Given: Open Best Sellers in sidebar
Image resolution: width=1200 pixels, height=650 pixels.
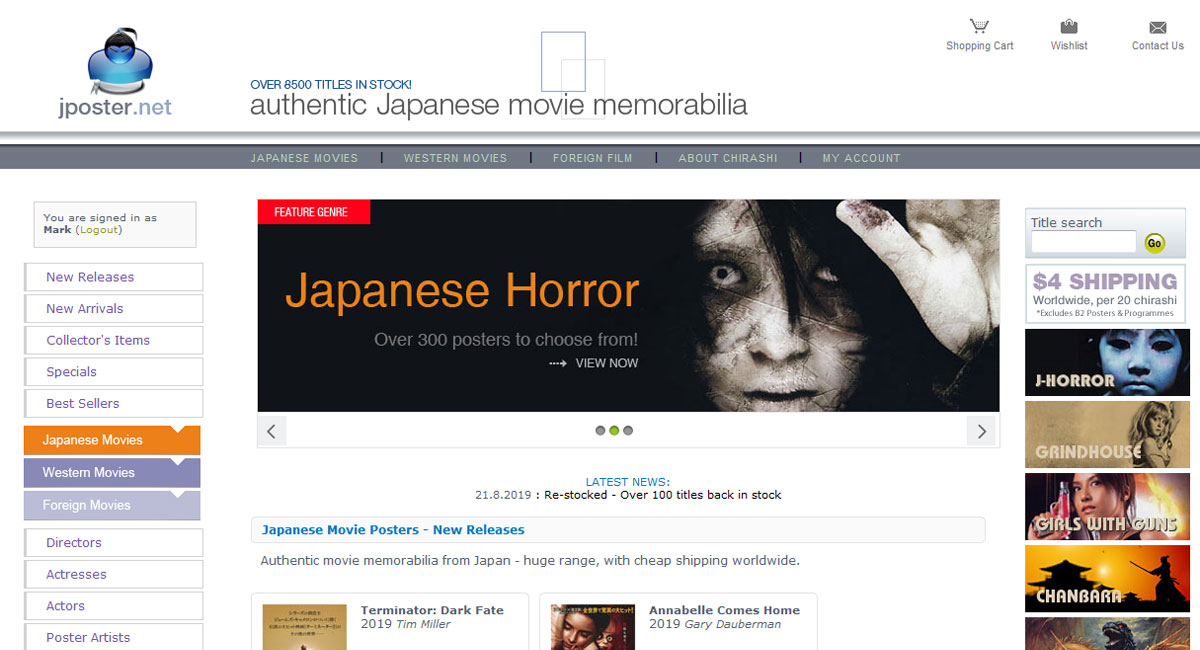Looking at the screenshot, I should click(x=114, y=403).
